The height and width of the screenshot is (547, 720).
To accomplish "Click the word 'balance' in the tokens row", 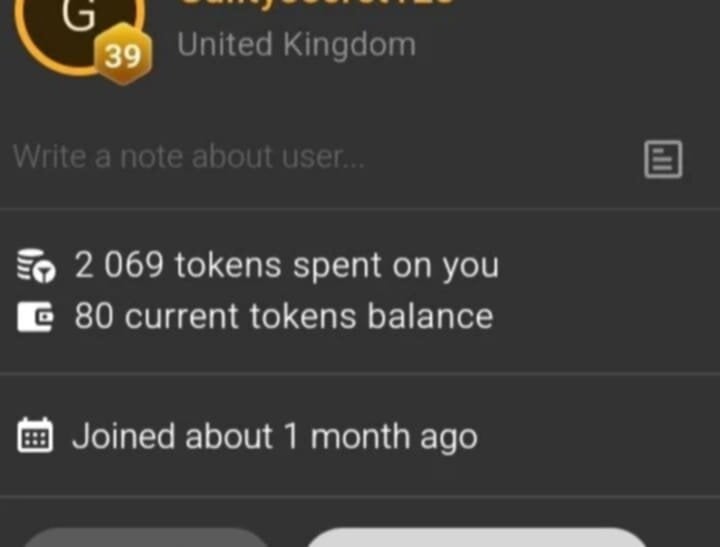I will coord(430,316).
